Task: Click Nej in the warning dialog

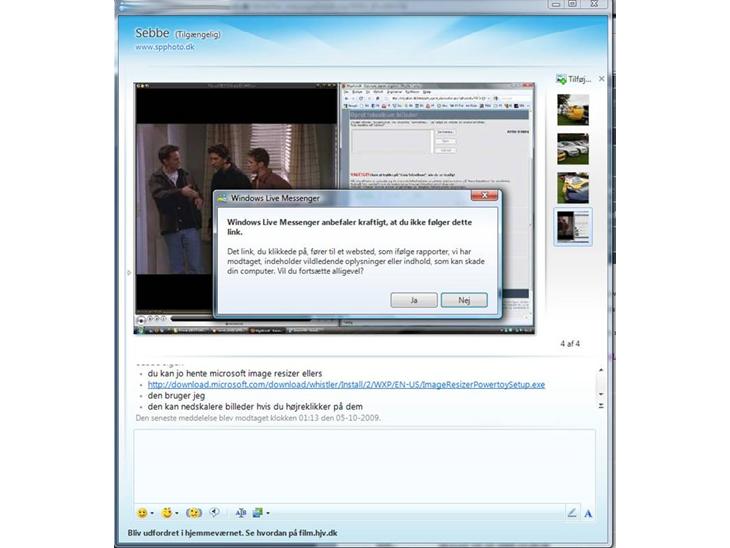Action: [464, 300]
